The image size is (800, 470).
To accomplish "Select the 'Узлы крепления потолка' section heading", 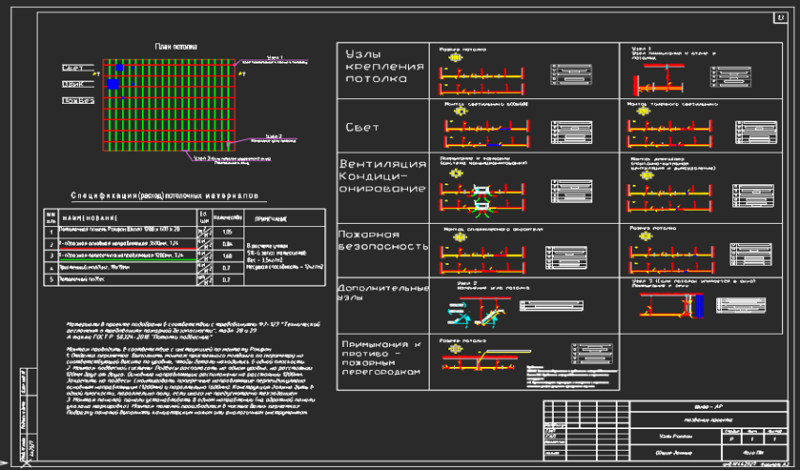I will (385, 67).
